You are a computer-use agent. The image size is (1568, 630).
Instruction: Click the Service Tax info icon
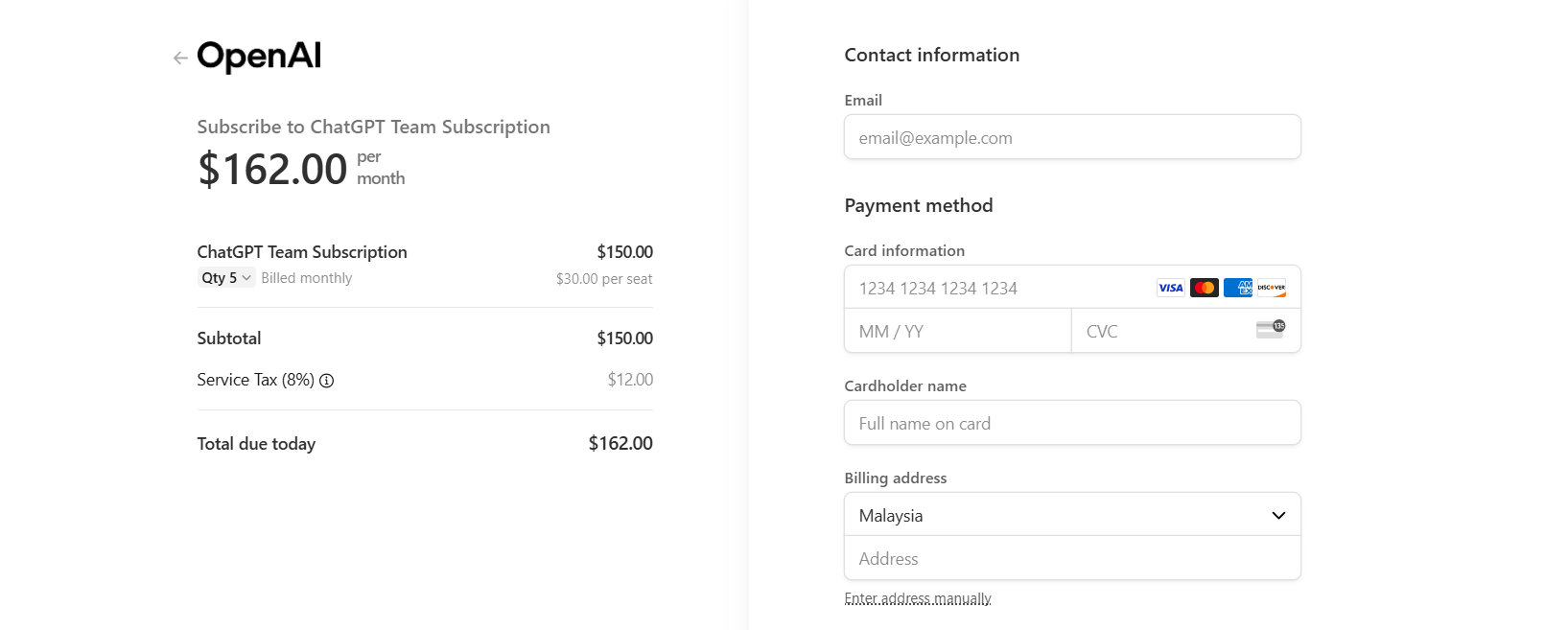pos(327,381)
